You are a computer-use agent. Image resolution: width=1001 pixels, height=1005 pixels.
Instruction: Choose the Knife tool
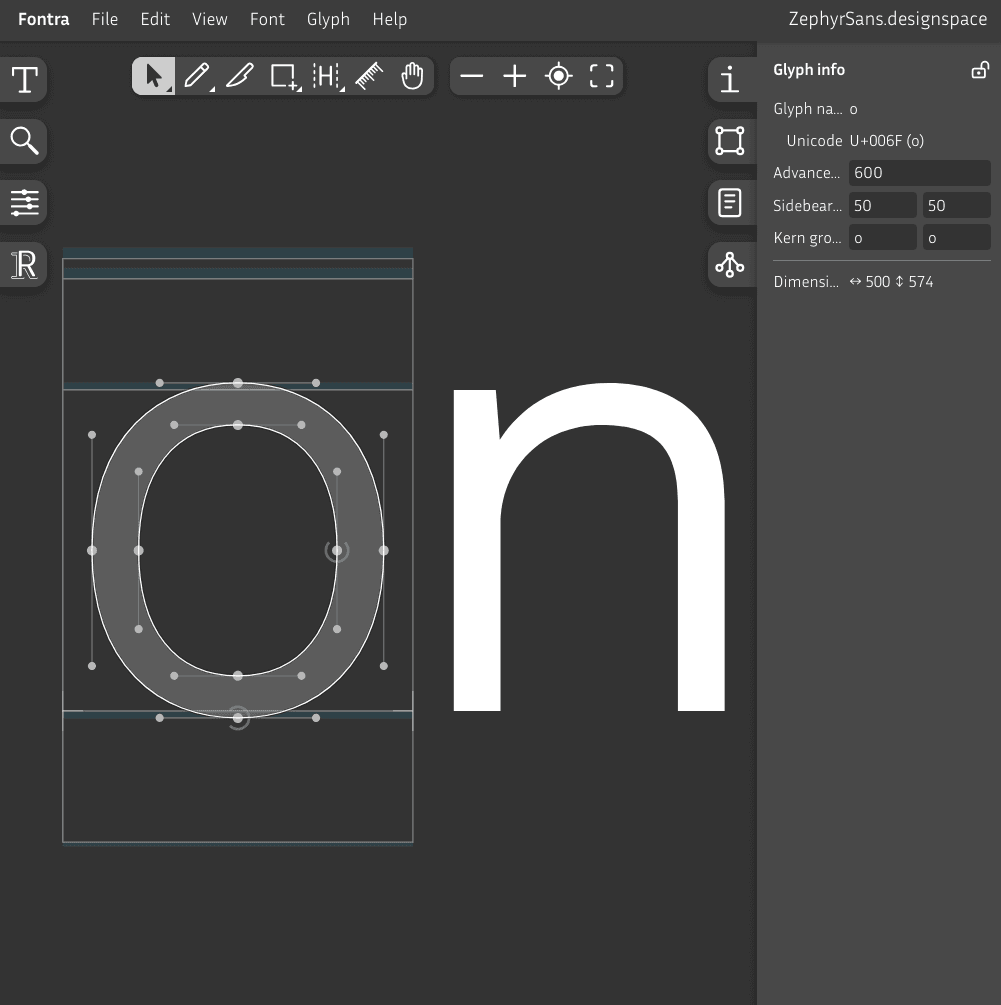click(240, 76)
